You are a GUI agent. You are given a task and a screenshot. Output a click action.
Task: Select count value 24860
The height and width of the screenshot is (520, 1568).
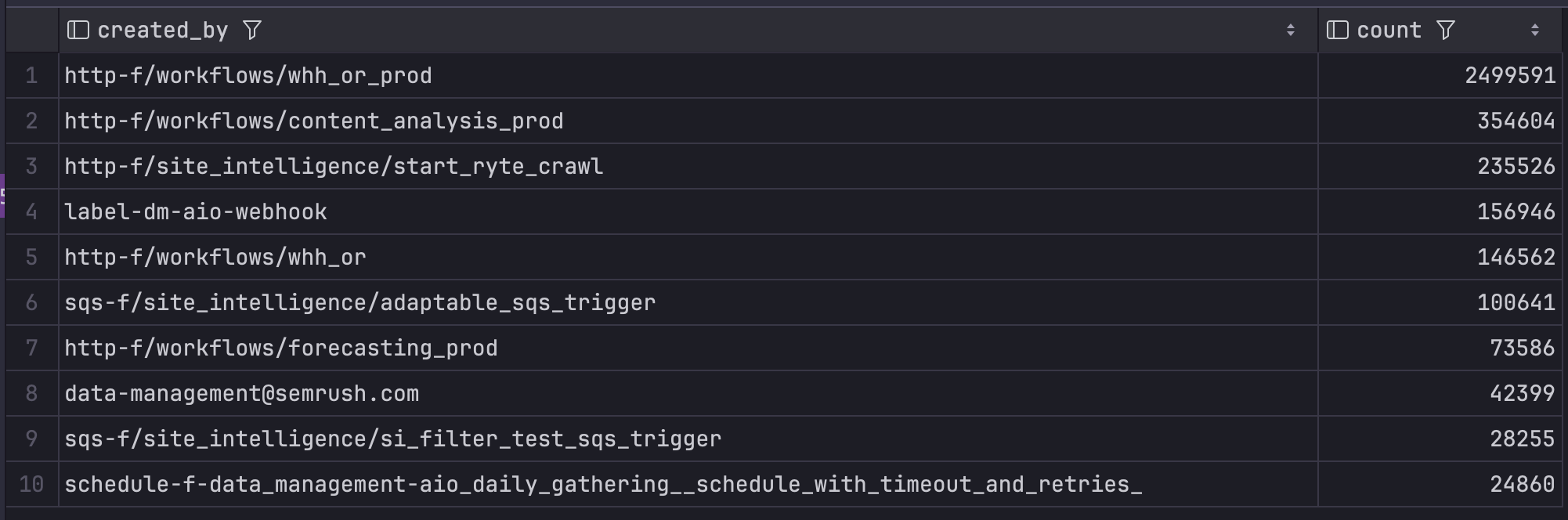pyautogui.click(x=1522, y=485)
